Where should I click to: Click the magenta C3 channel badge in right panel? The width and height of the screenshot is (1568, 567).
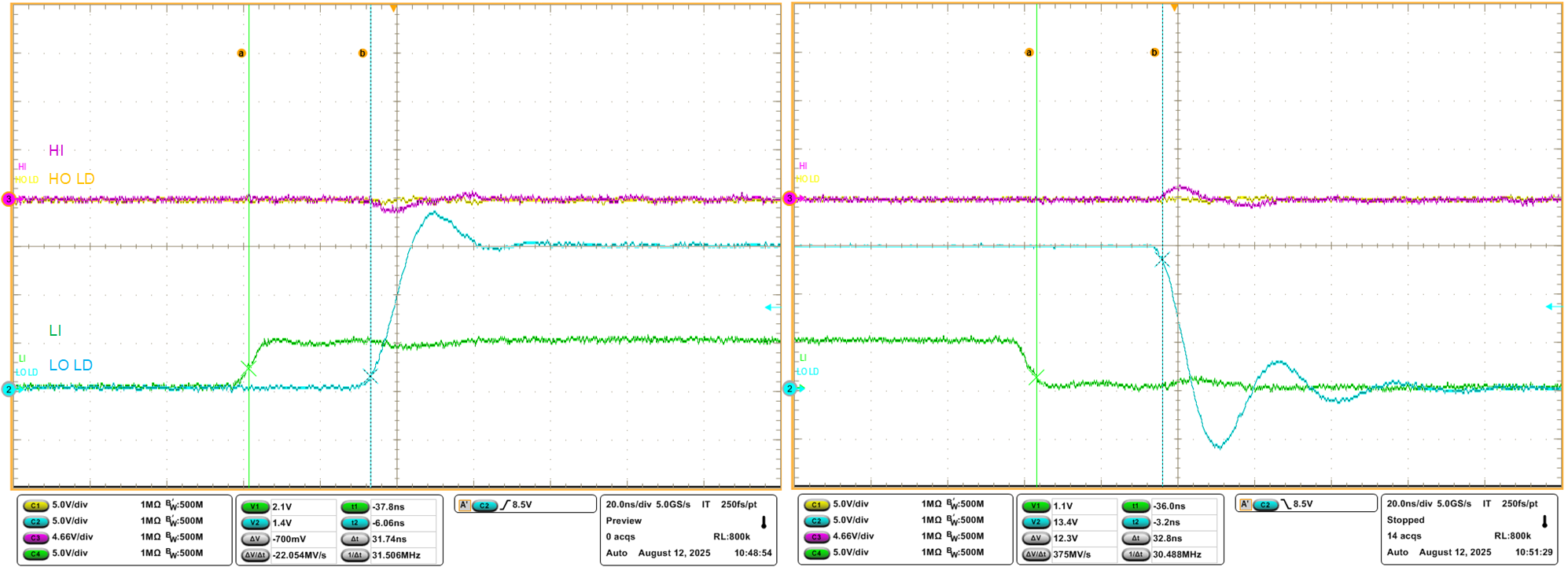pyautogui.click(x=816, y=537)
